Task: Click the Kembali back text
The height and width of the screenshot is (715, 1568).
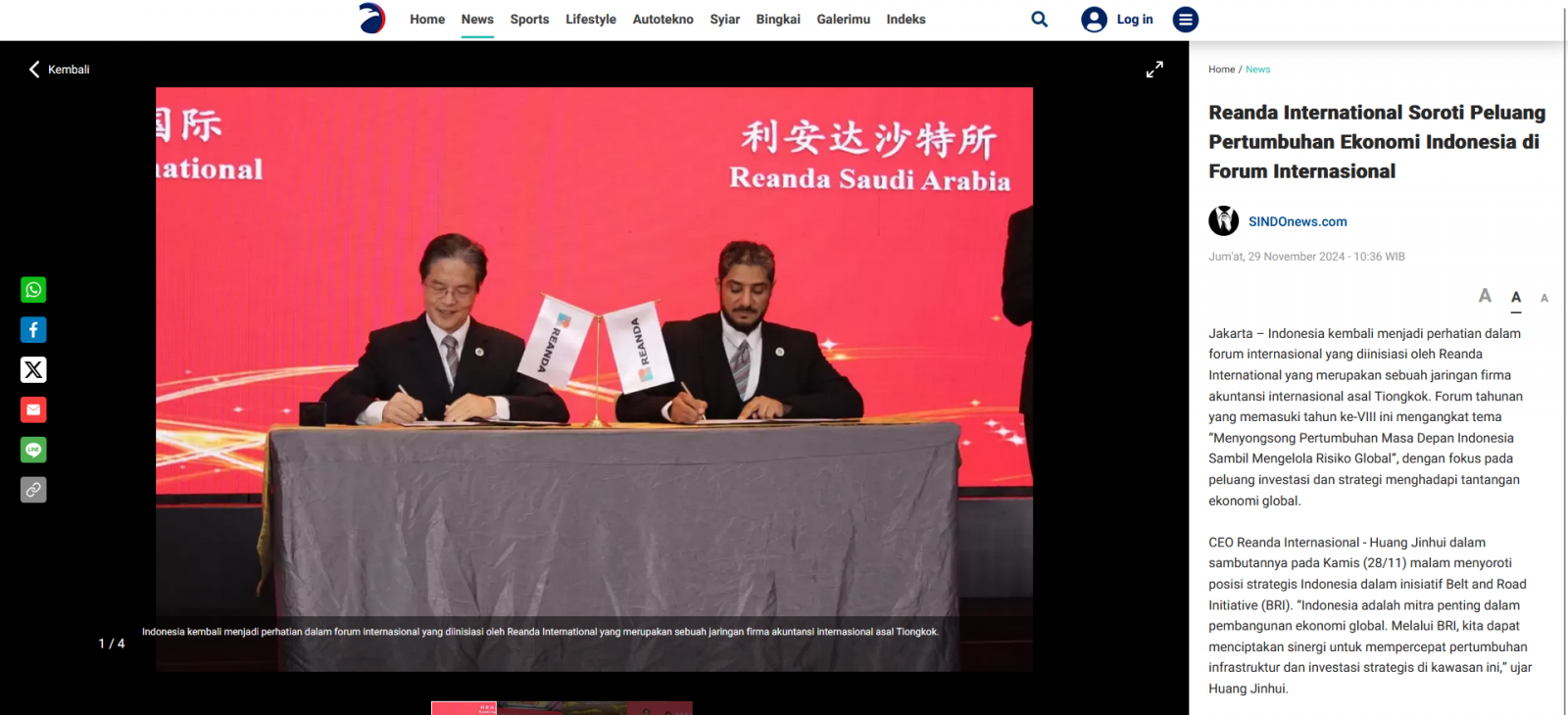Action: click(69, 70)
